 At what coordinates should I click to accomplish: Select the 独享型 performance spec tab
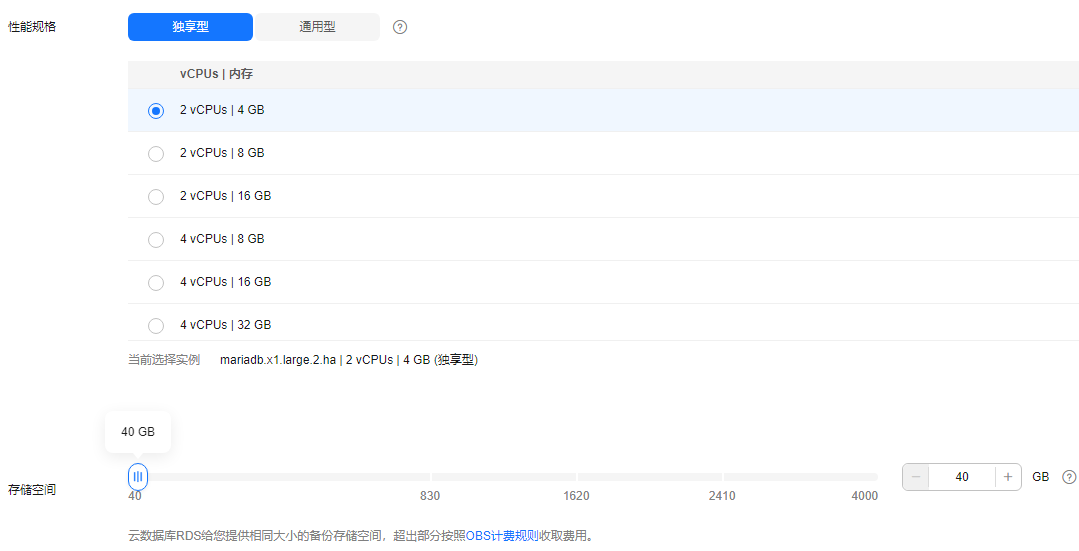pos(191,28)
